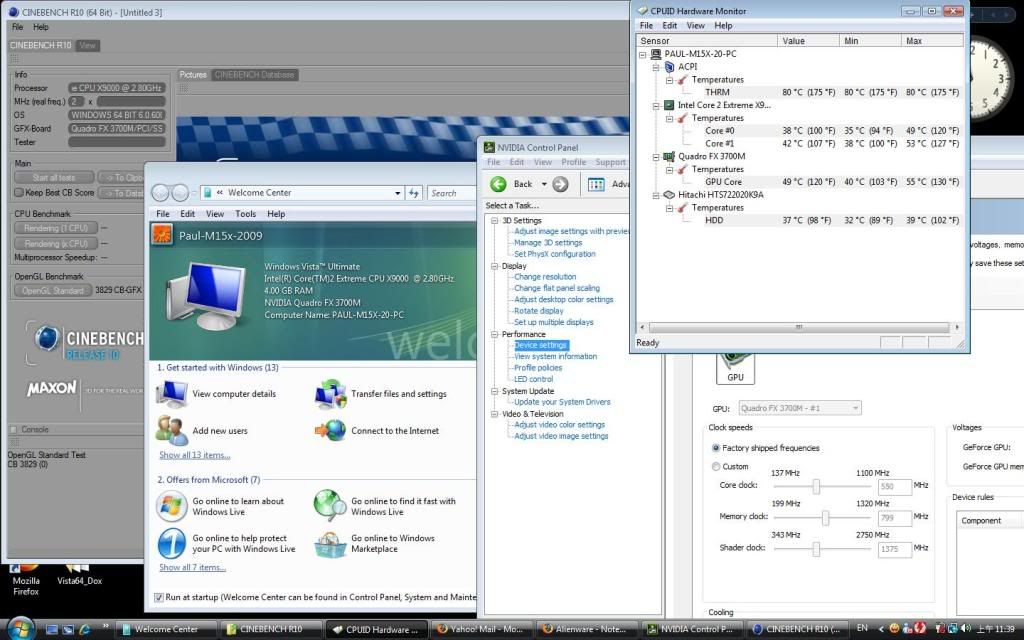Open the Tools menu in Welcome Center
The width and height of the screenshot is (1024, 640).
[x=245, y=214]
